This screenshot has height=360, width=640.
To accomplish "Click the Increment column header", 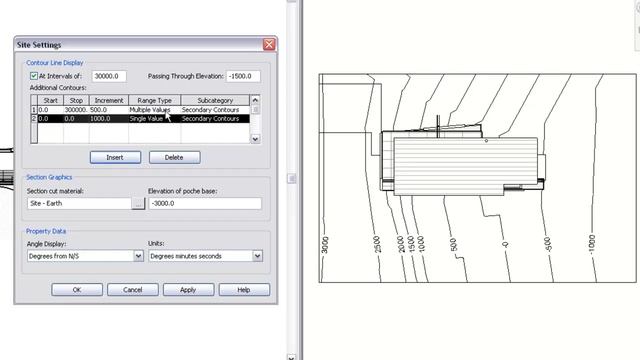I will click(109, 100).
